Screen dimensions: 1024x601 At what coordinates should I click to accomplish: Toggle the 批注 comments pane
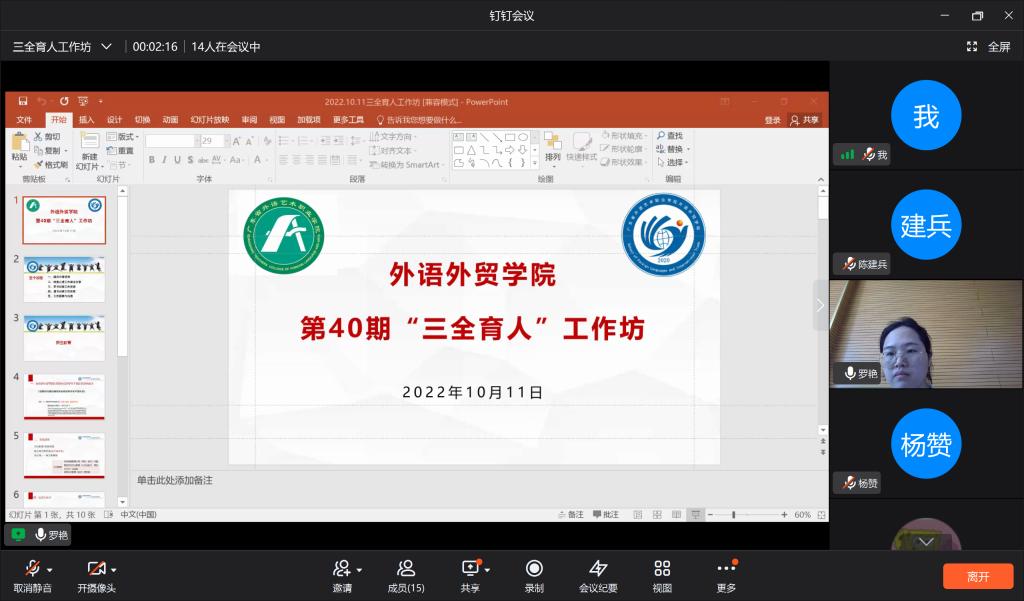tap(605, 514)
